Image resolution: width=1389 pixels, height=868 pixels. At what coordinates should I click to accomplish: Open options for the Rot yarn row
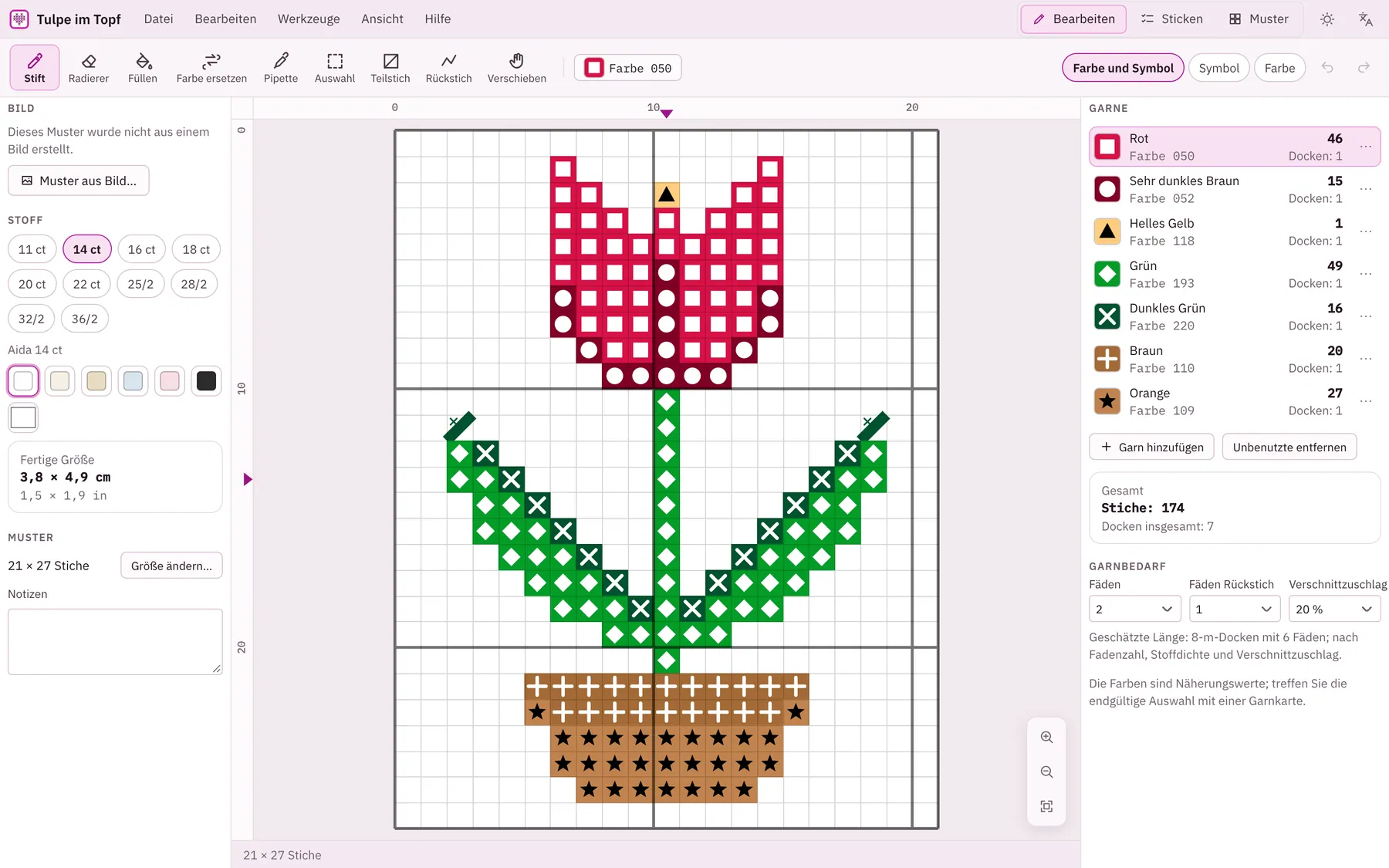(x=1366, y=147)
